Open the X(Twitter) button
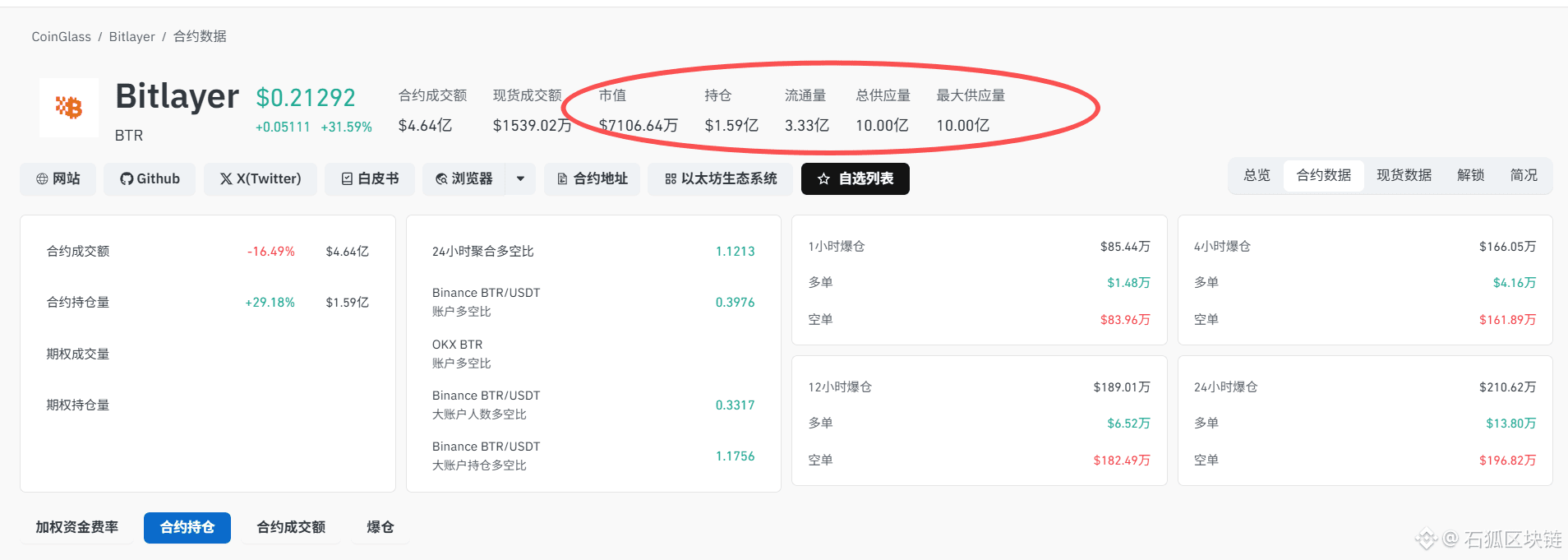Image resolution: width=1568 pixels, height=560 pixels. pos(261,179)
